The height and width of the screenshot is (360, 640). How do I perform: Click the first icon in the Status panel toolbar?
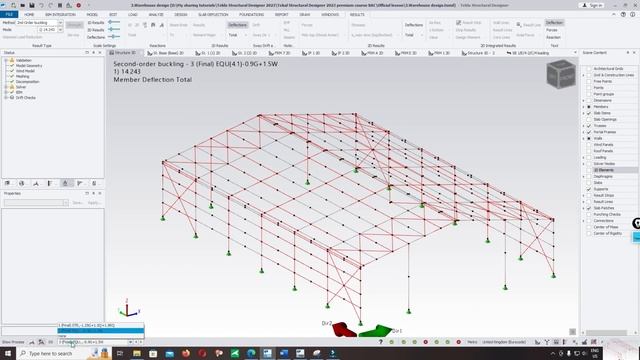(7, 183)
